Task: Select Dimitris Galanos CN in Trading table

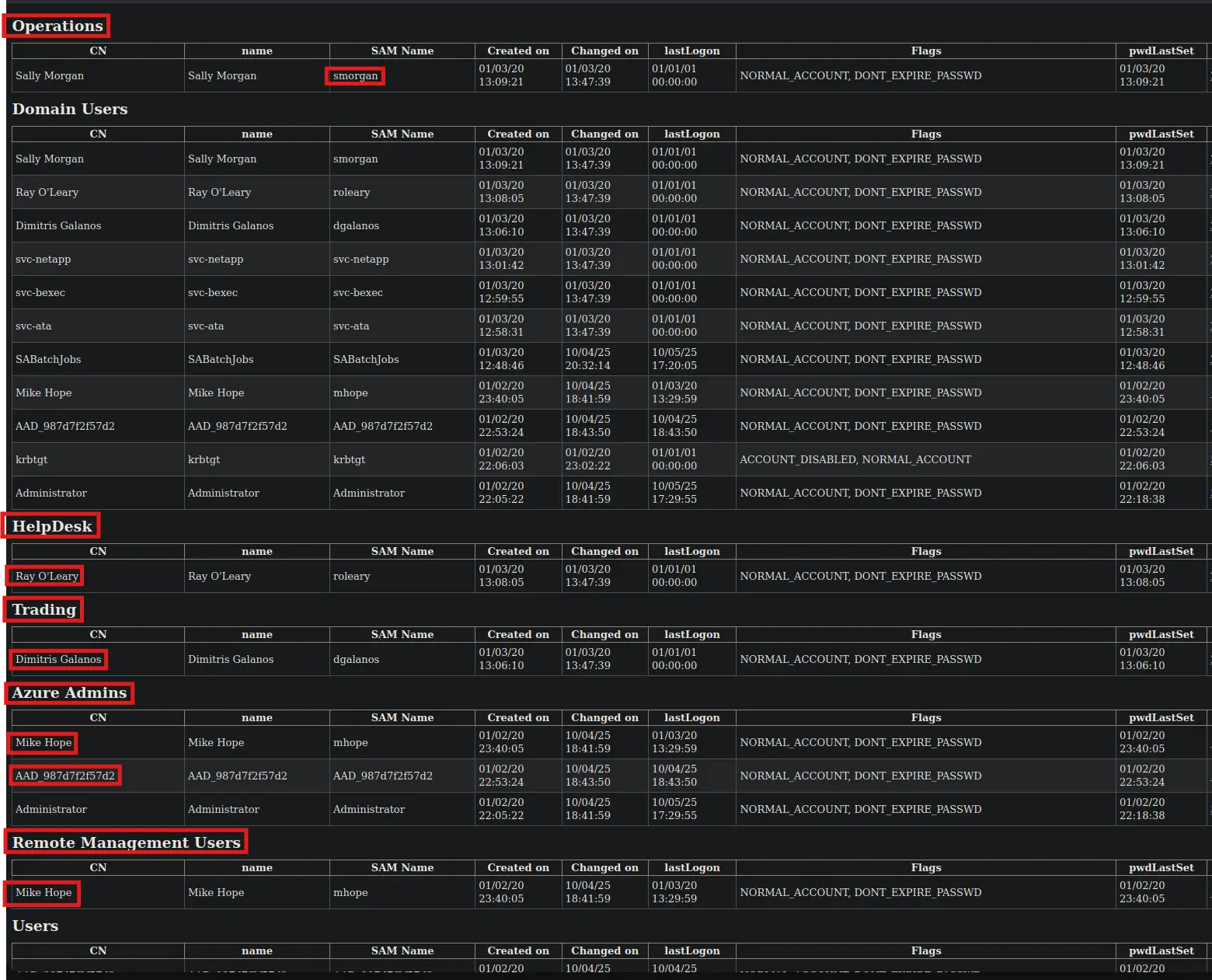Action: 58,660
